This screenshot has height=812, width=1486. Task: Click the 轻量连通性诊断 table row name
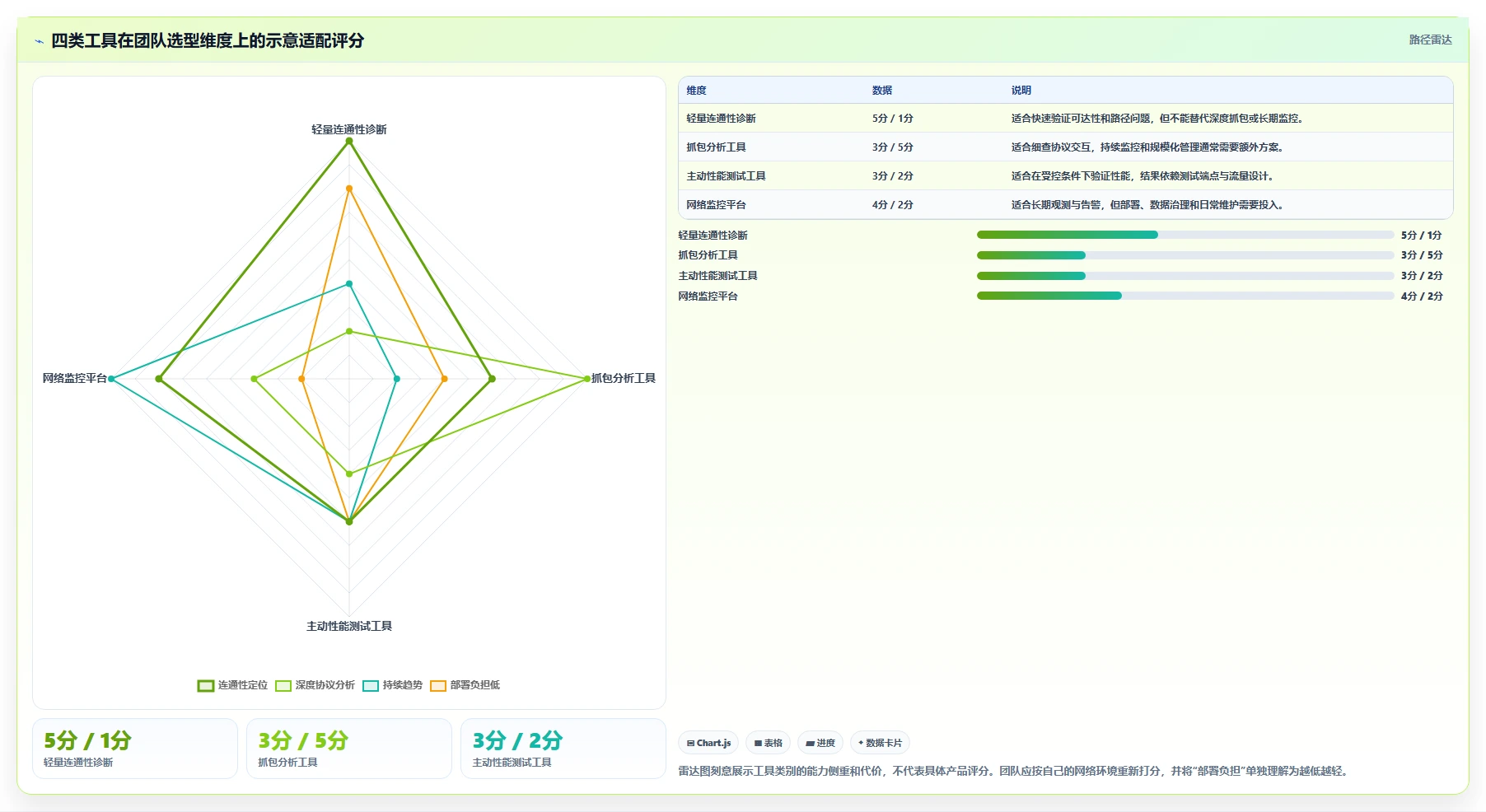point(721,119)
